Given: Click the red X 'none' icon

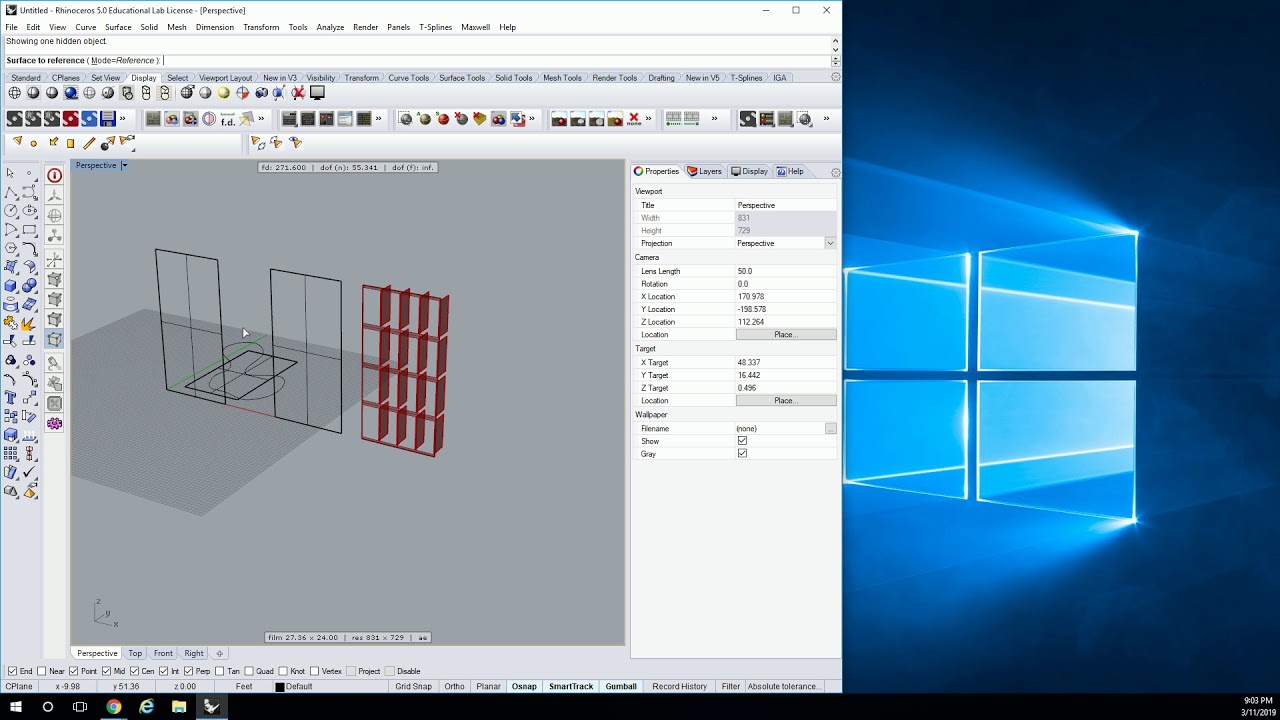Looking at the screenshot, I should [634, 119].
